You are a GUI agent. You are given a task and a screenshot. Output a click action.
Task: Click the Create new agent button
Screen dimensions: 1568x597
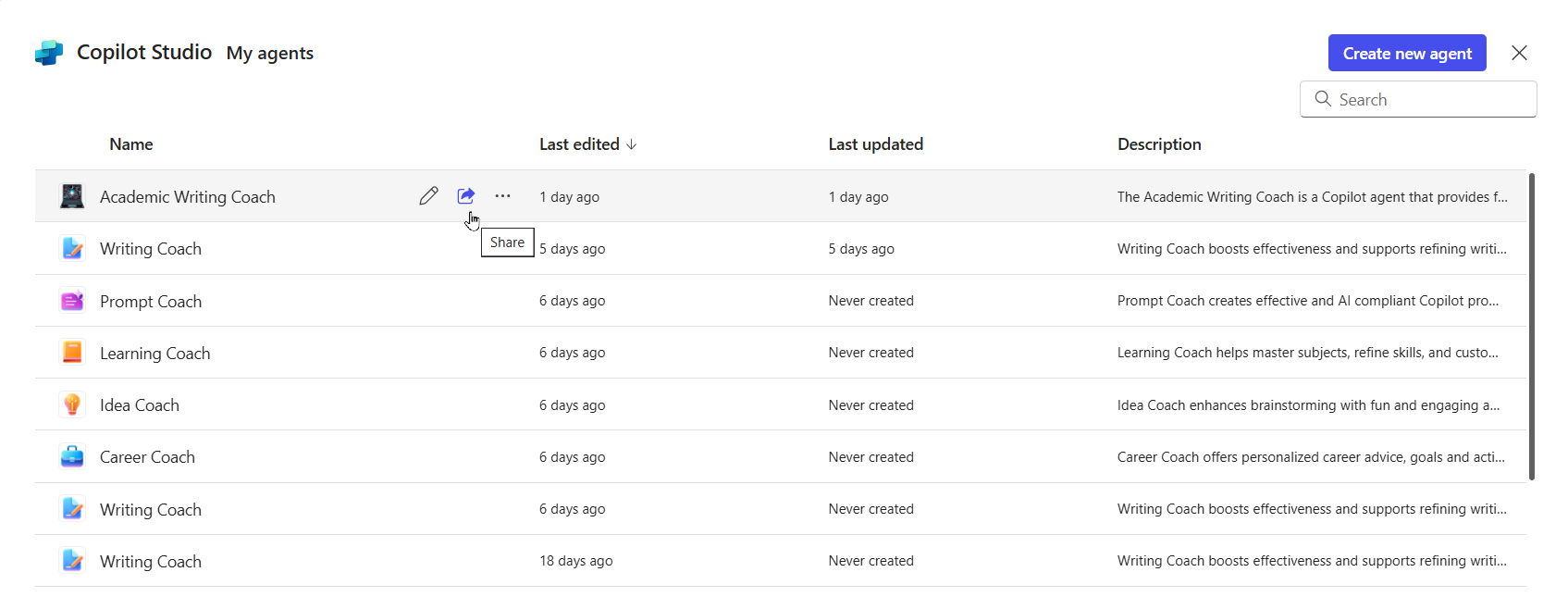pyautogui.click(x=1406, y=54)
